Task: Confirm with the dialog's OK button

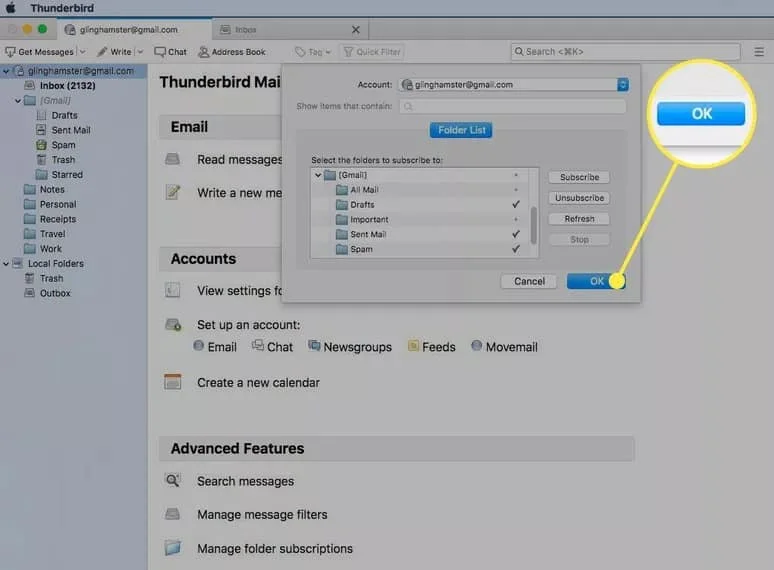Action: click(596, 281)
